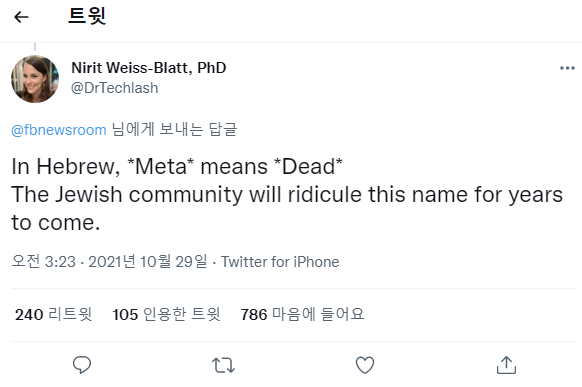The width and height of the screenshot is (582, 387).
Task: Share the tweet with the upload icon
Action: pyautogui.click(x=506, y=365)
